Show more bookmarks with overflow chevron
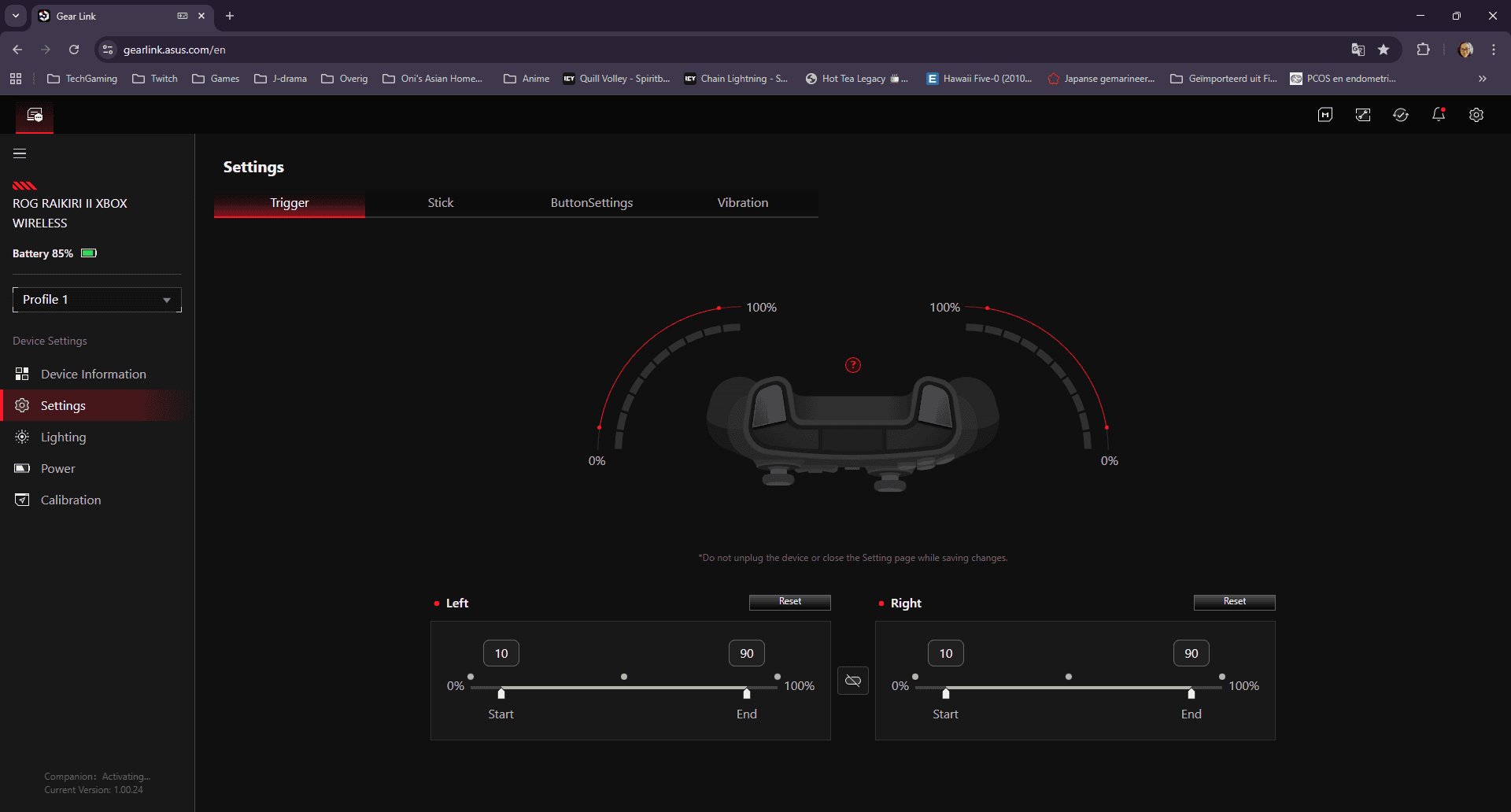Image resolution: width=1511 pixels, height=812 pixels. point(1483,79)
